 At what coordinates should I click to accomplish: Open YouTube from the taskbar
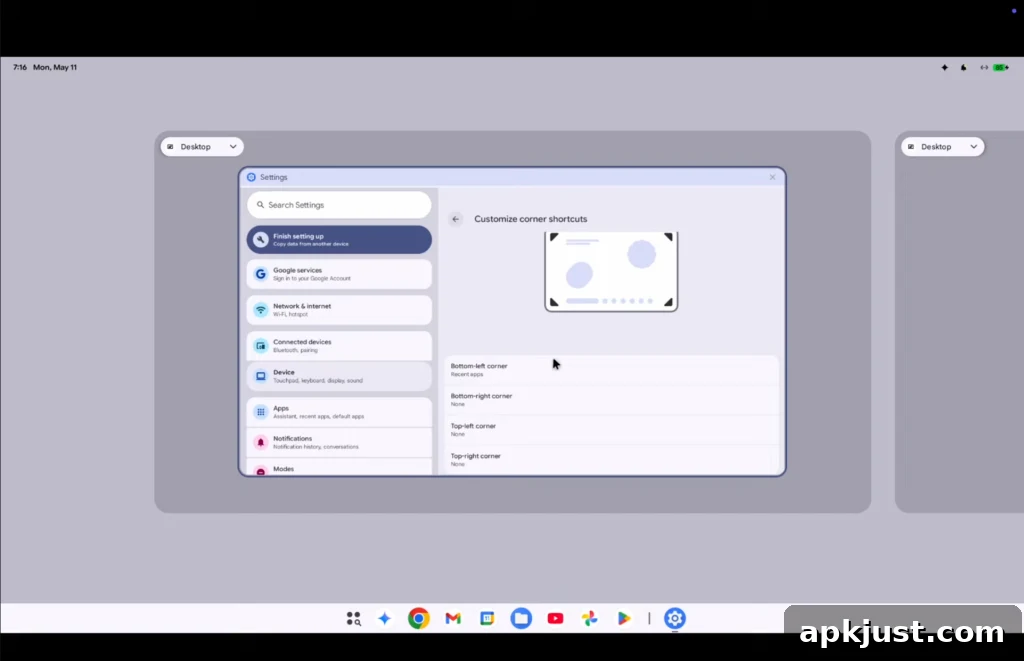coord(555,619)
